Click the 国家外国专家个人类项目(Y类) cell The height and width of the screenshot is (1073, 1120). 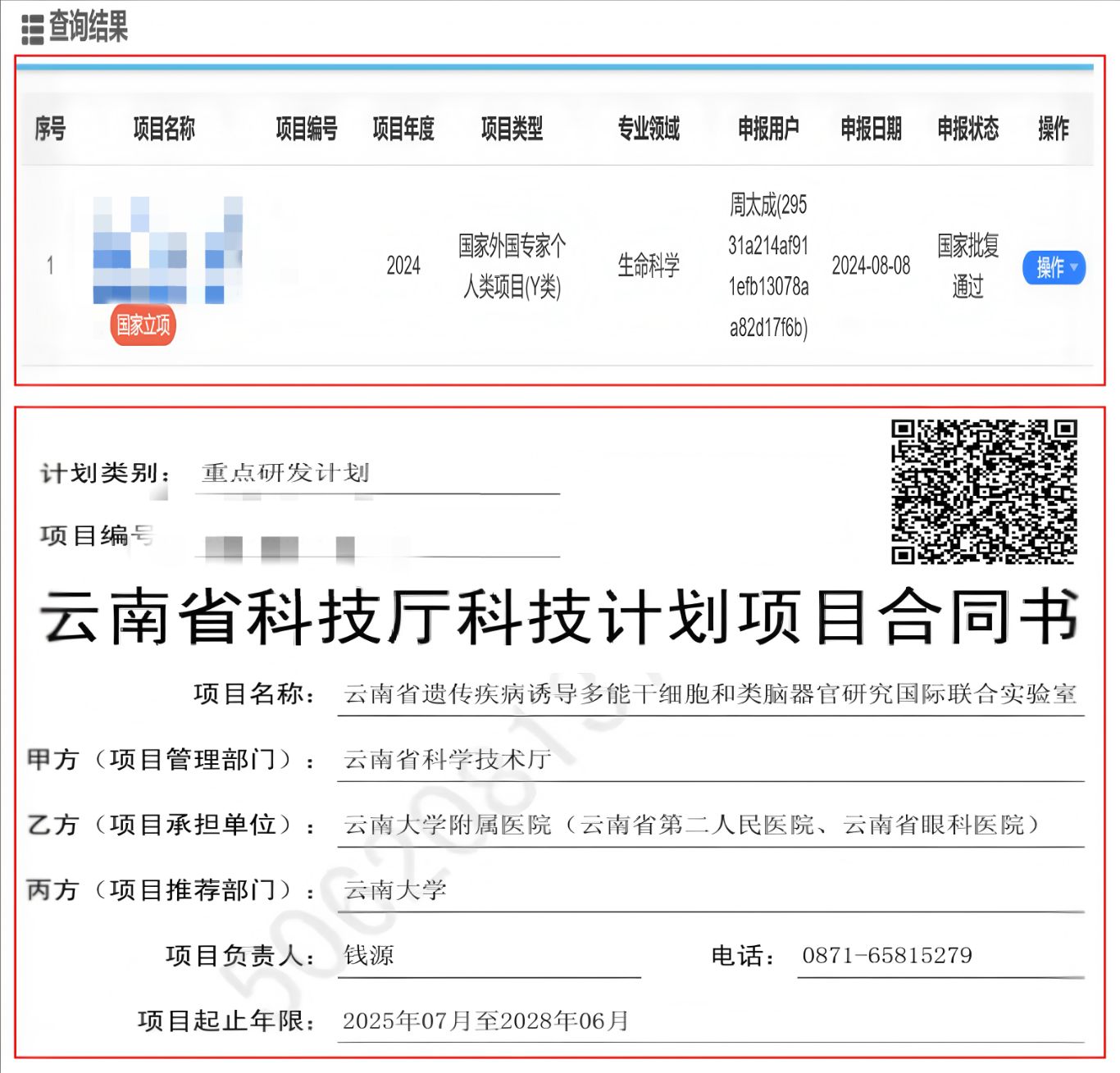point(512,266)
